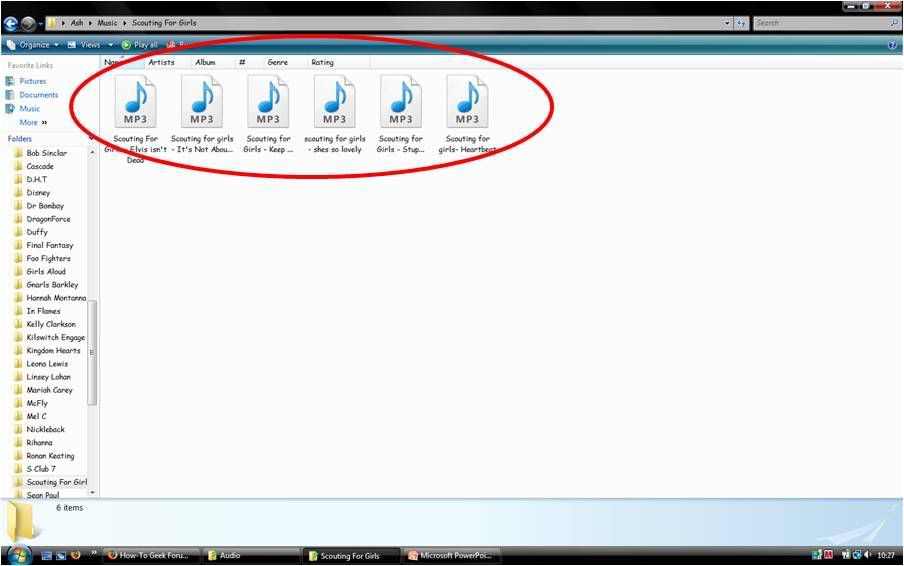904x566 pixels.
Task: Open the Organize menu
Action: point(33,44)
